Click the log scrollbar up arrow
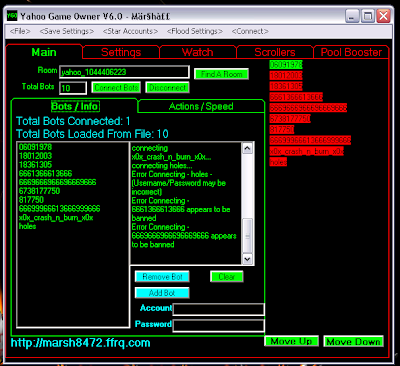 point(247,148)
